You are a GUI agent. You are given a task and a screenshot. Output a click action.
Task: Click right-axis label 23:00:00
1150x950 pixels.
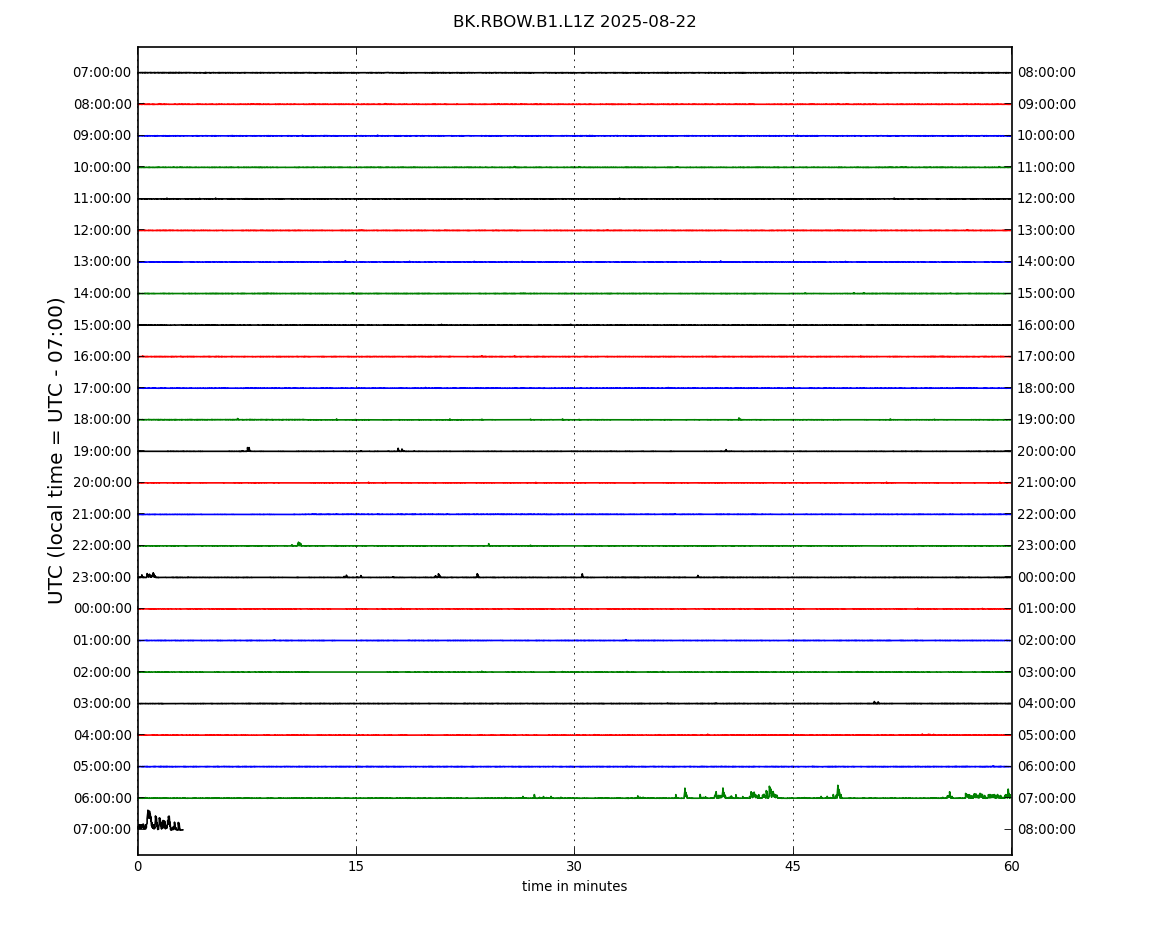[1047, 546]
